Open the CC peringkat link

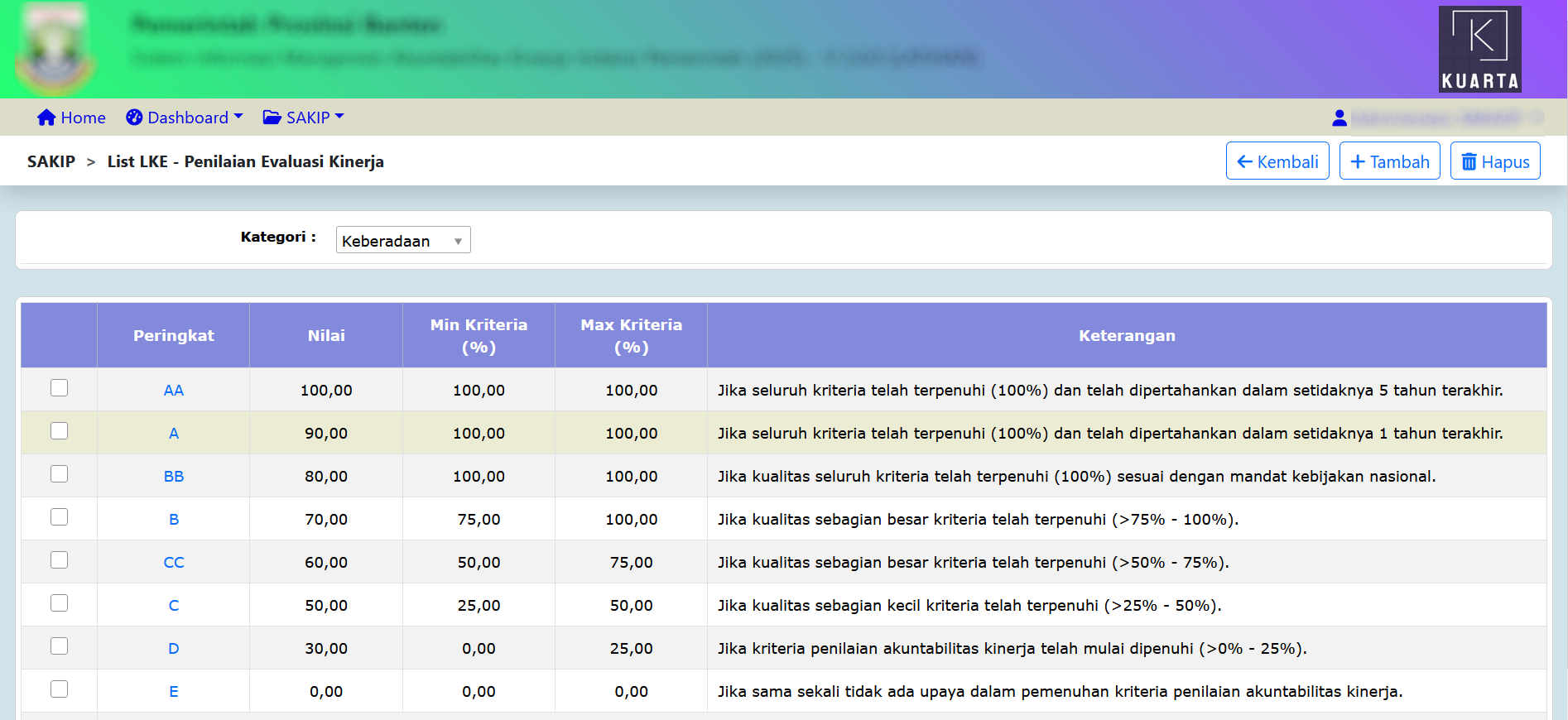(174, 563)
